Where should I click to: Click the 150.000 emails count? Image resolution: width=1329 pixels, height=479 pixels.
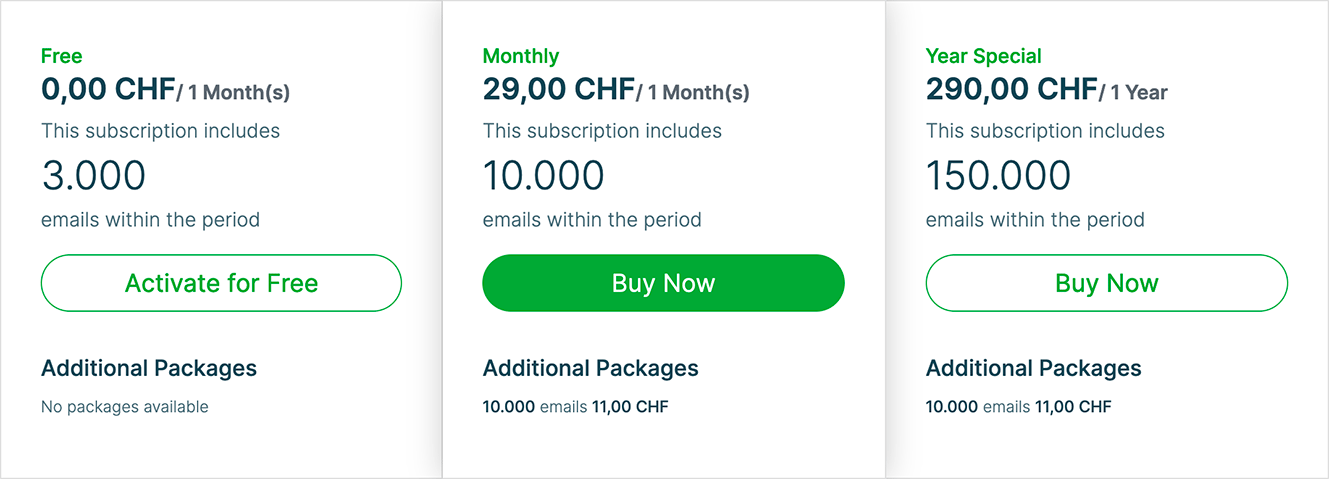pyautogui.click(x=998, y=176)
